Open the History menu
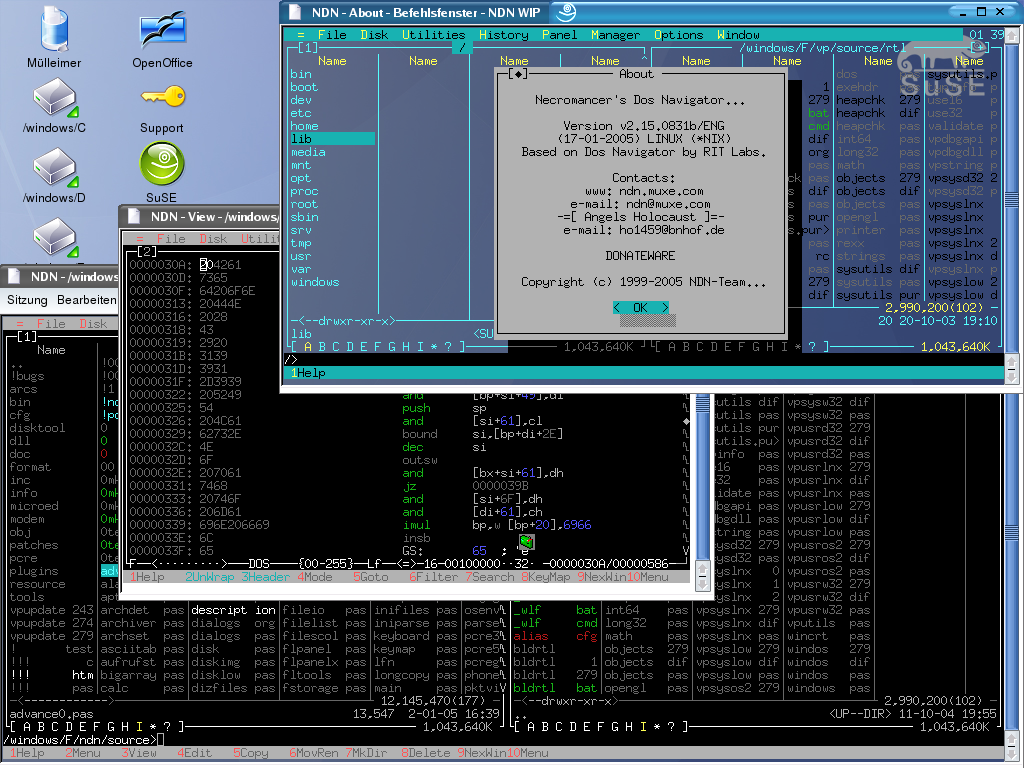 click(504, 35)
